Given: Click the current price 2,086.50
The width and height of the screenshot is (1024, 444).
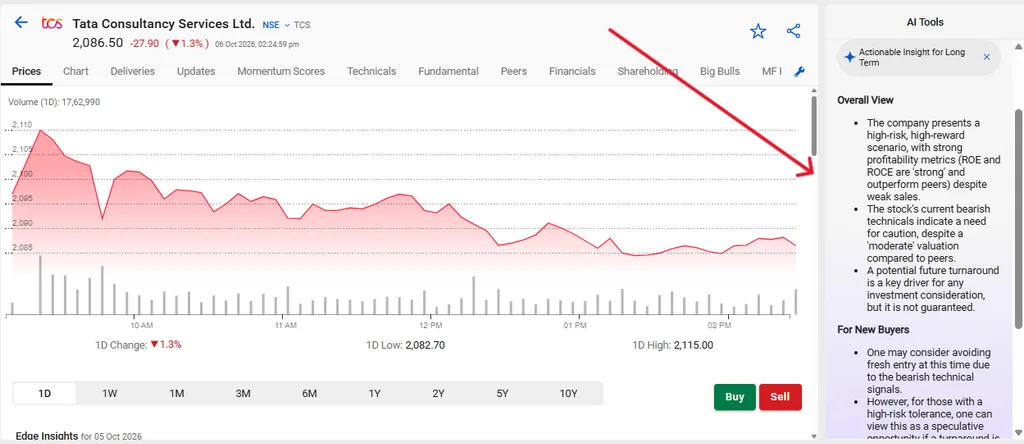Looking at the screenshot, I should (97, 43).
